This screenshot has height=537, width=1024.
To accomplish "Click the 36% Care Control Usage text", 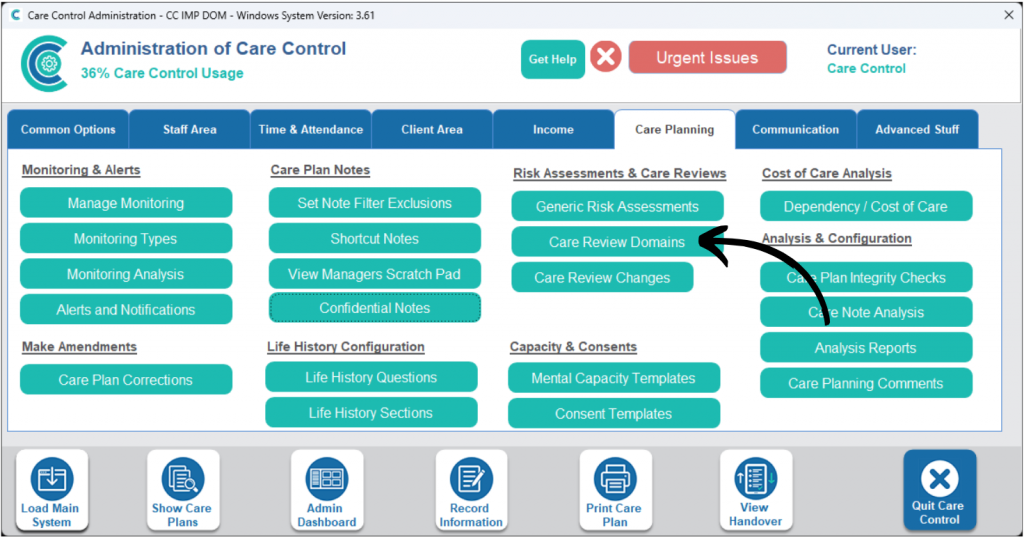I will [x=162, y=73].
